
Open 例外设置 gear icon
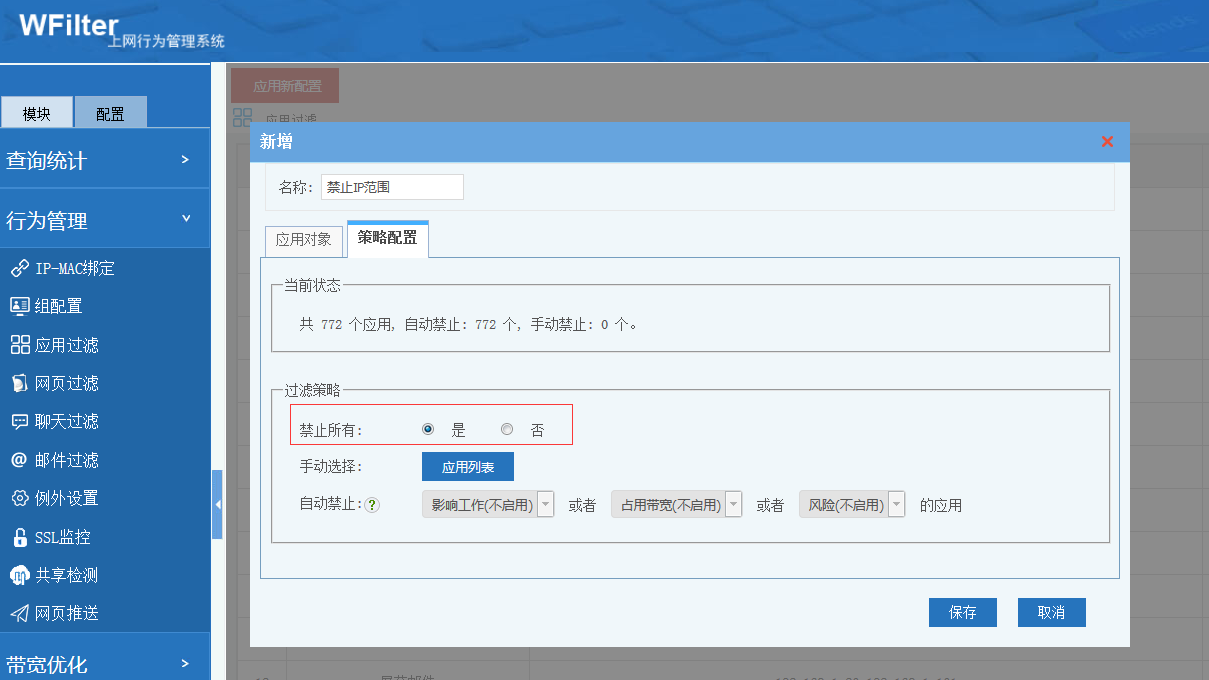(19, 498)
